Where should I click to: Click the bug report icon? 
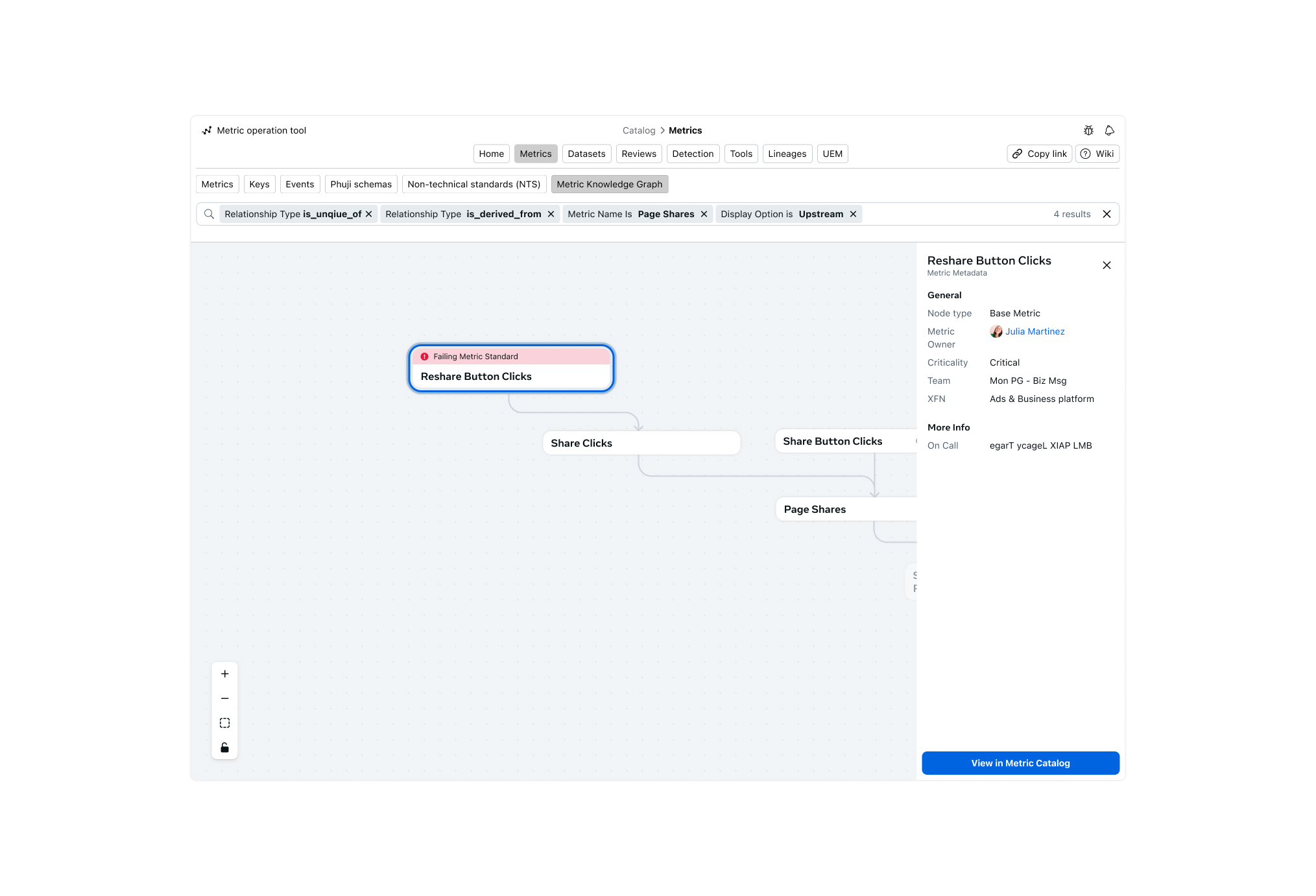1088,130
